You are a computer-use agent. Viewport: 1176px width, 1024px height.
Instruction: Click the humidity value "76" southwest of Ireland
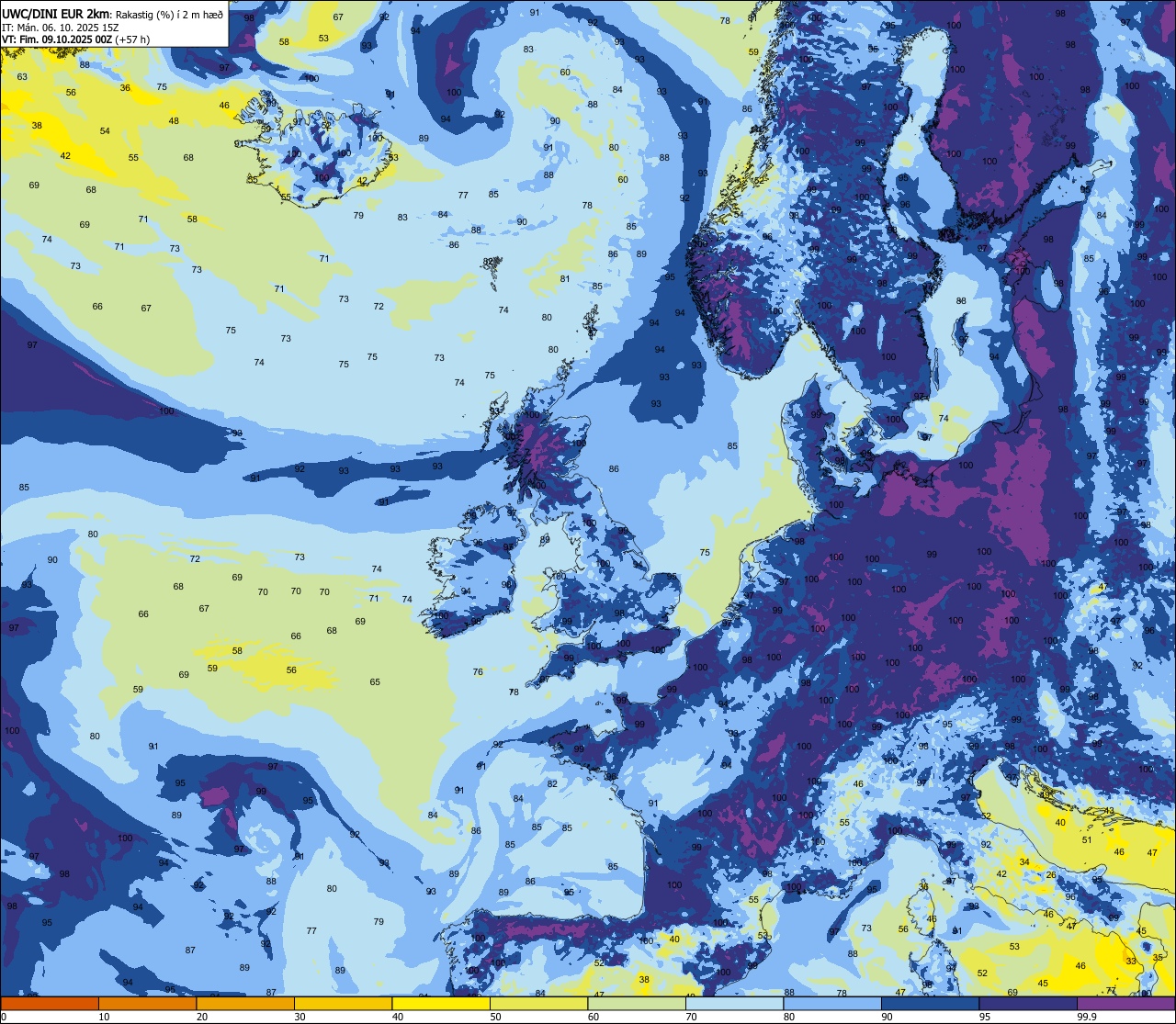click(478, 672)
